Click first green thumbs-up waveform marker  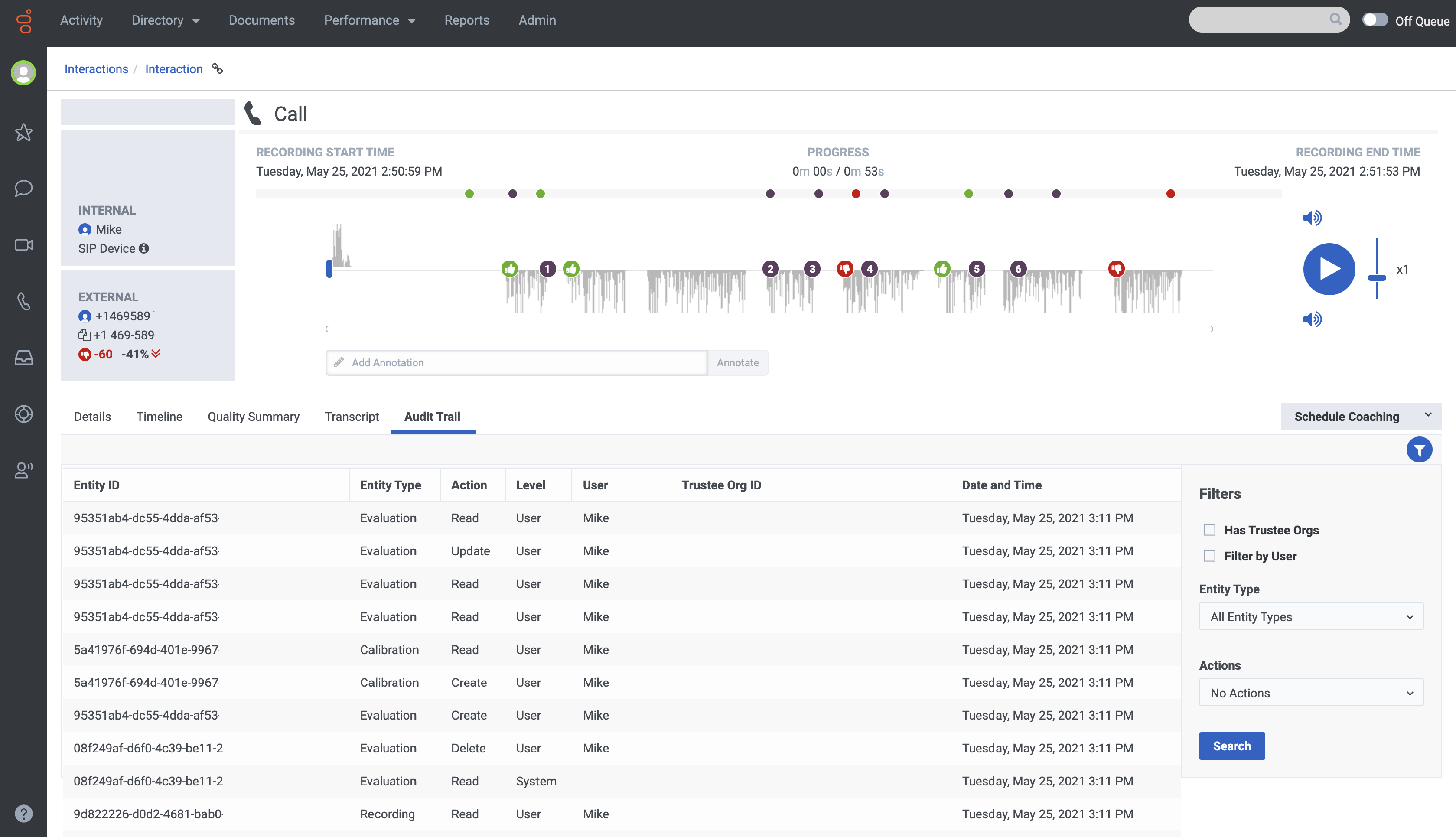[510, 268]
